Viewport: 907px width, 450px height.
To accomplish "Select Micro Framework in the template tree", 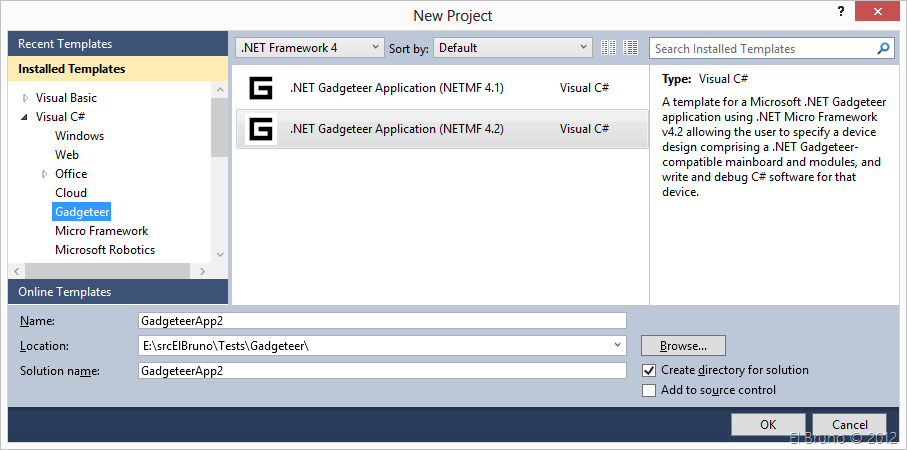I will (101, 231).
